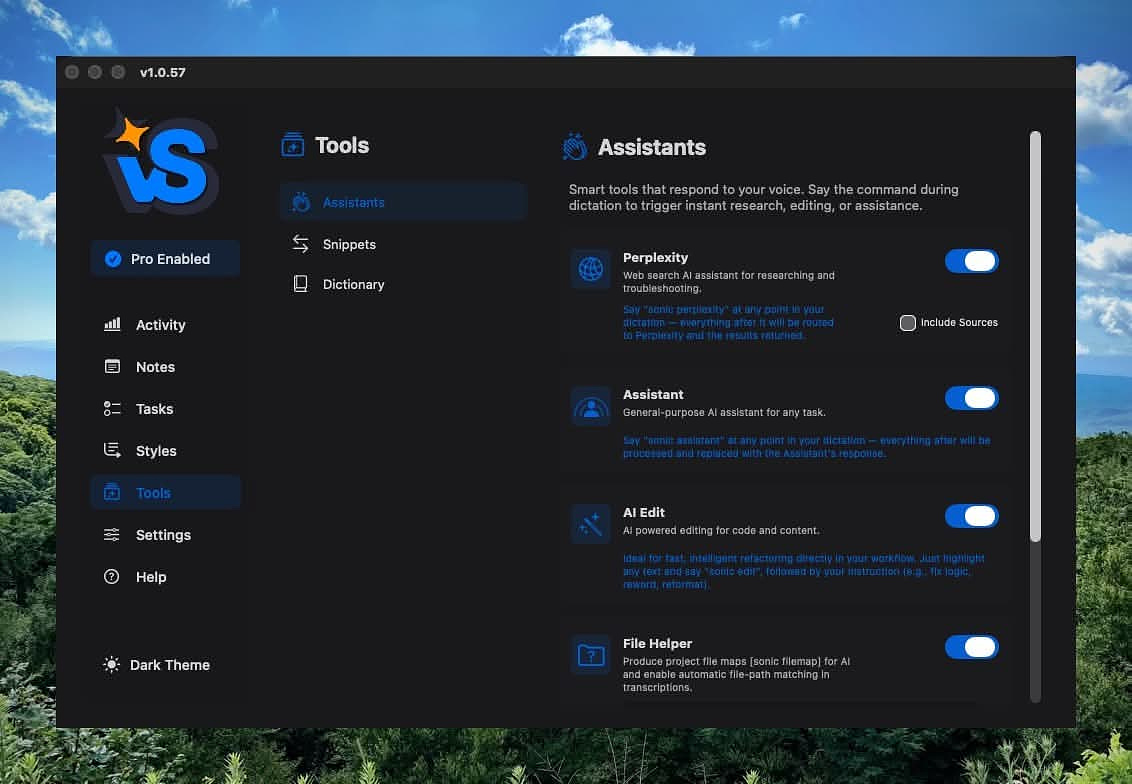Click the Tasks checklist icon
1132x784 pixels.
click(x=112, y=409)
